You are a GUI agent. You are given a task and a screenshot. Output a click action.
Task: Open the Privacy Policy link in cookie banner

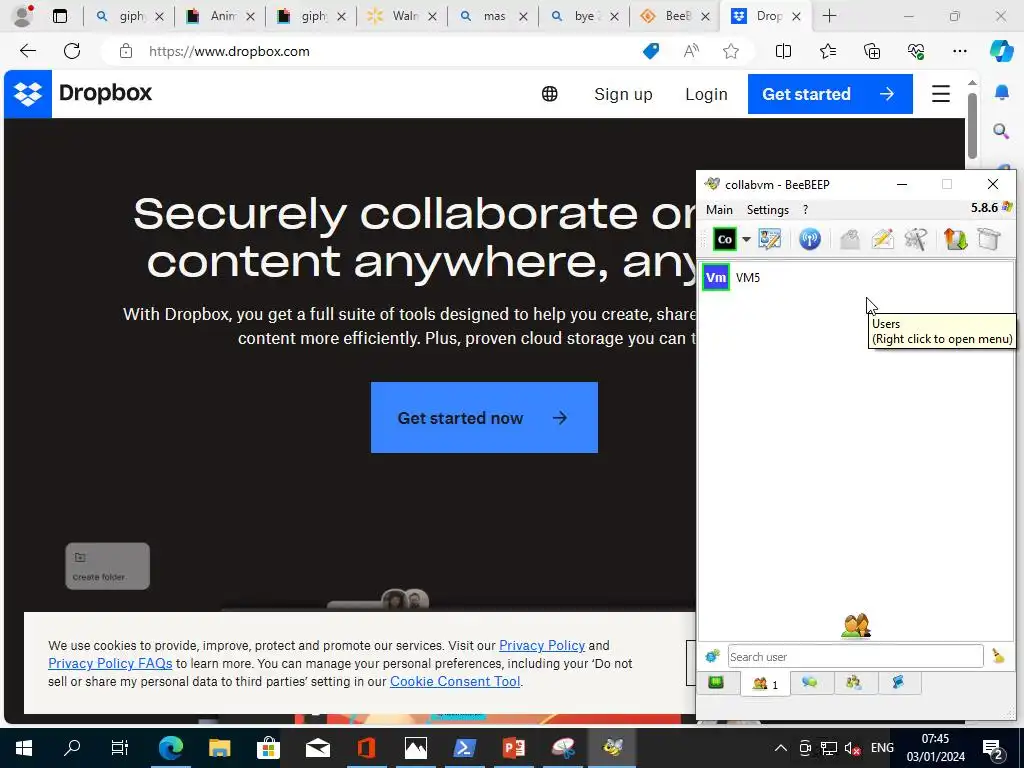point(541,645)
